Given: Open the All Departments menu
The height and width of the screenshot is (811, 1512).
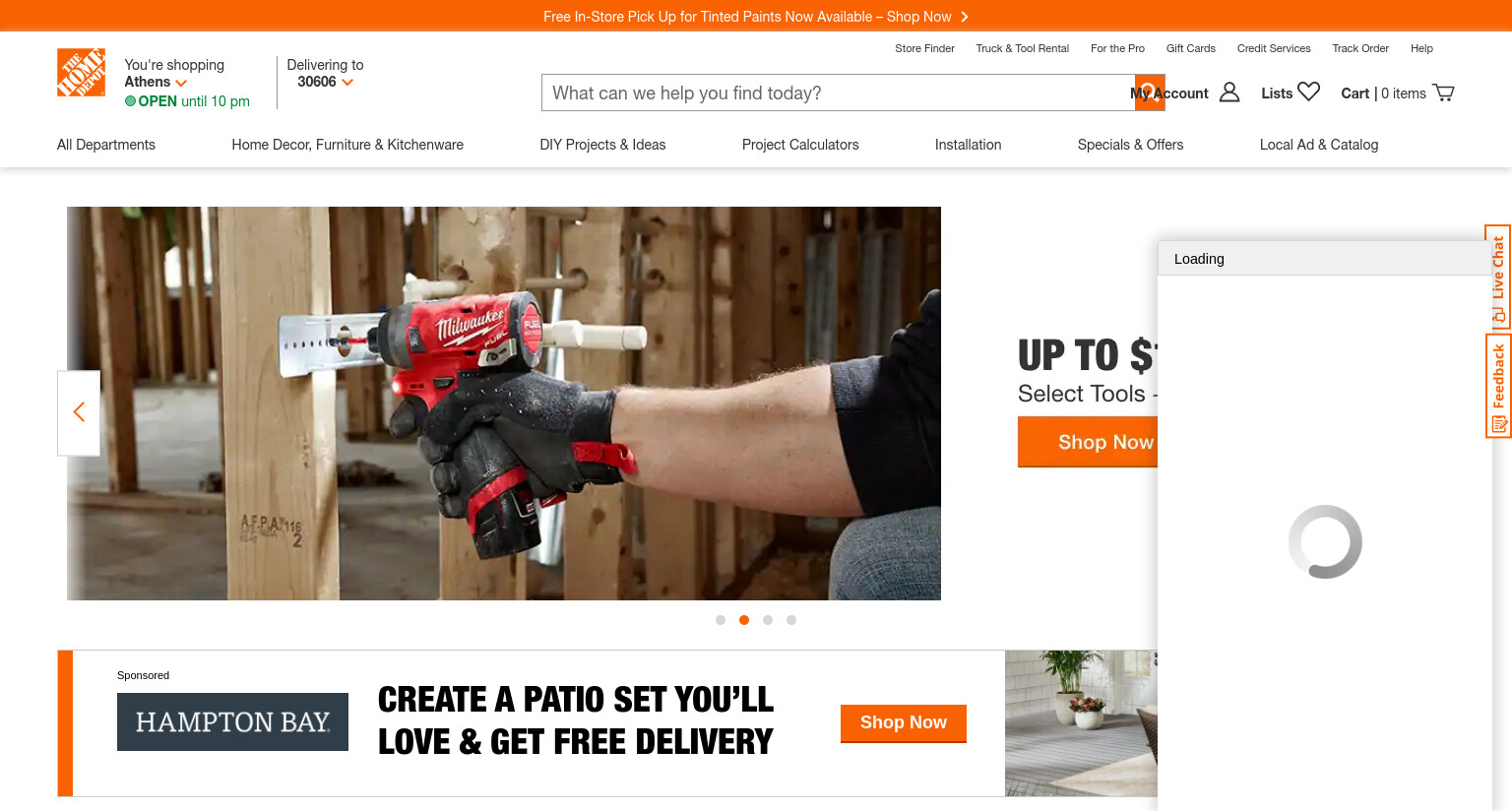Looking at the screenshot, I should [106, 145].
